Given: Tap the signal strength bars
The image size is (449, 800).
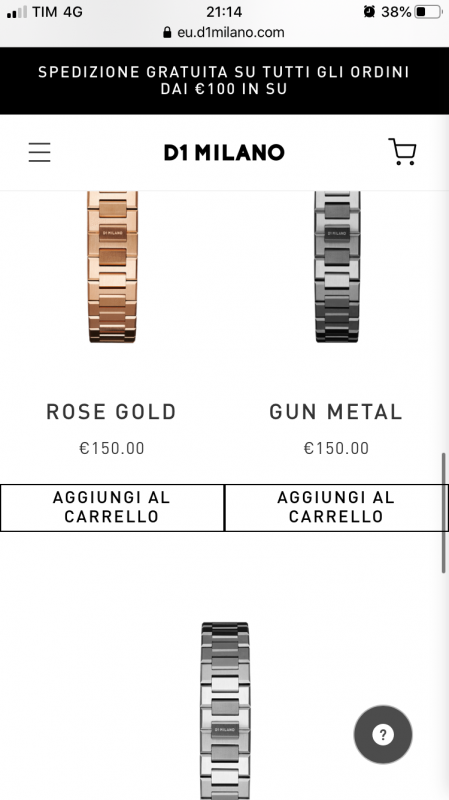Looking at the screenshot, I should 17,12.
